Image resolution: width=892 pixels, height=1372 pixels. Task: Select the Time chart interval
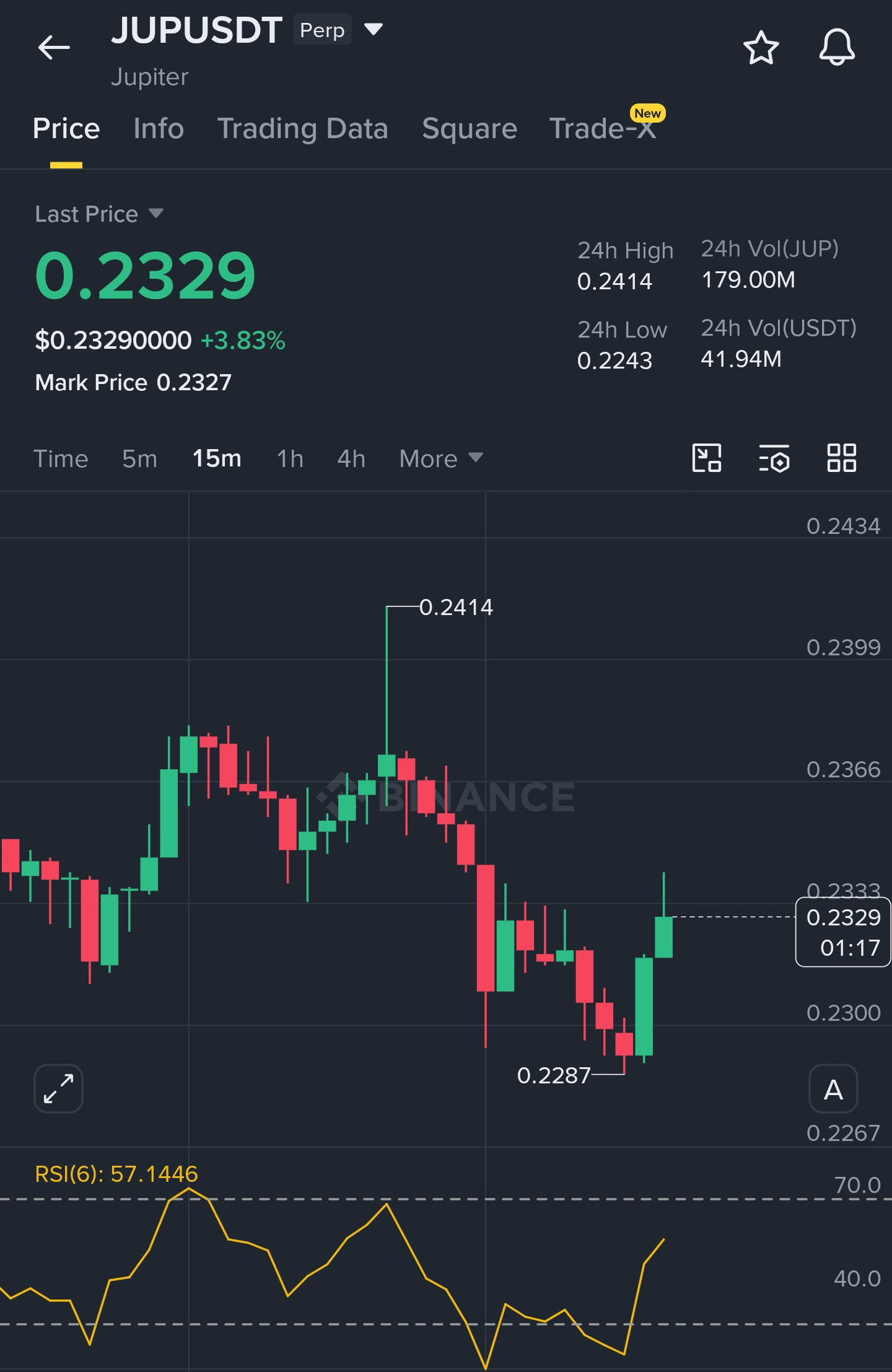(61, 459)
